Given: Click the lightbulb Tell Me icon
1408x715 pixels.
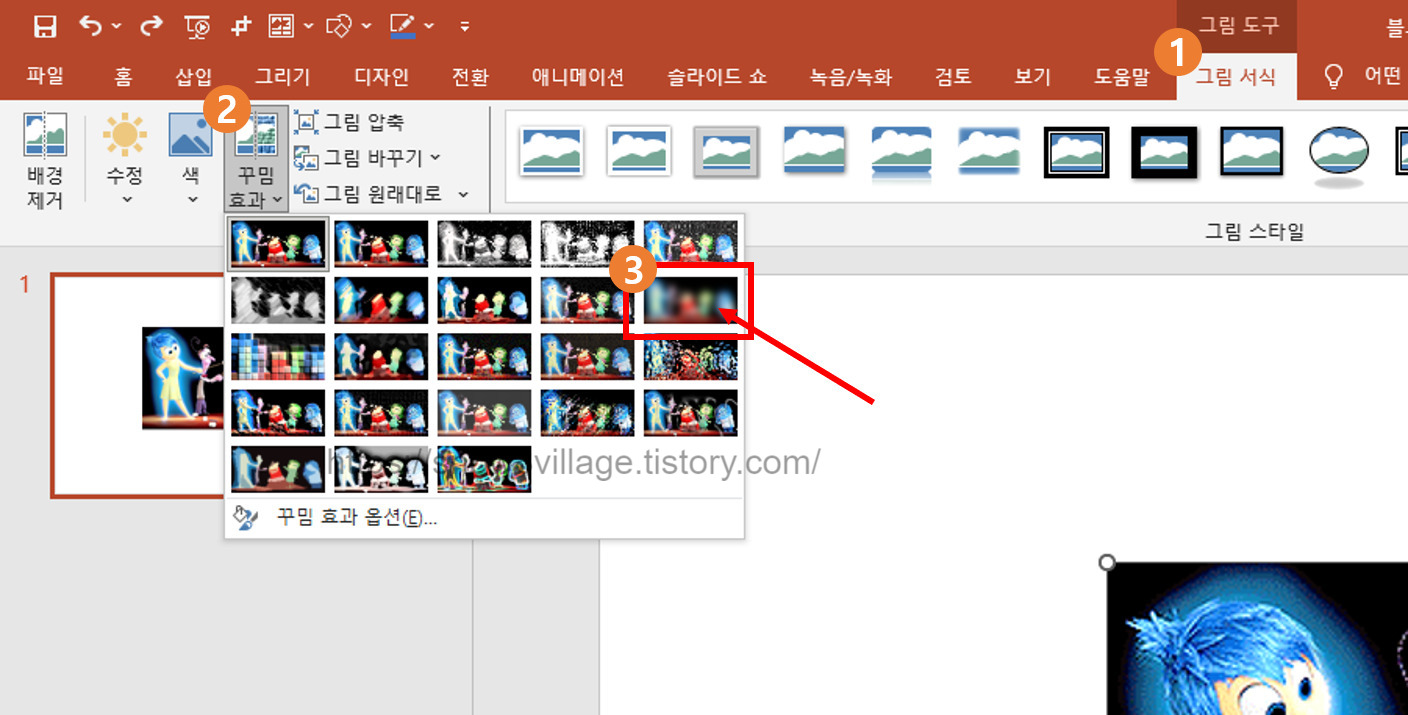Looking at the screenshot, I should point(1333,76).
